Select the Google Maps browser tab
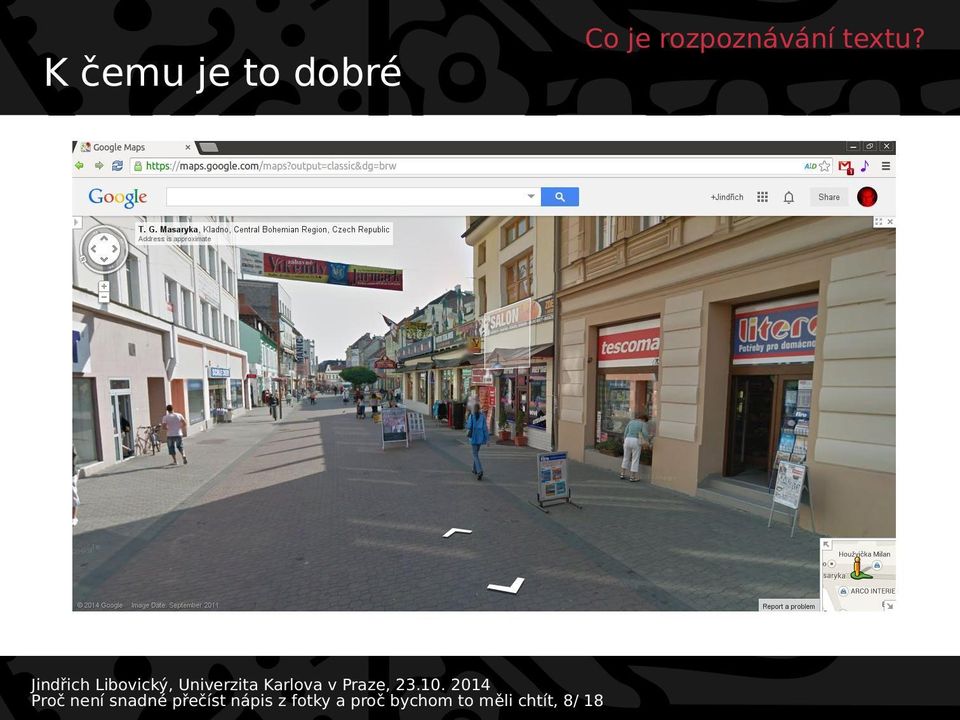The height and width of the screenshot is (720, 960). coord(135,148)
